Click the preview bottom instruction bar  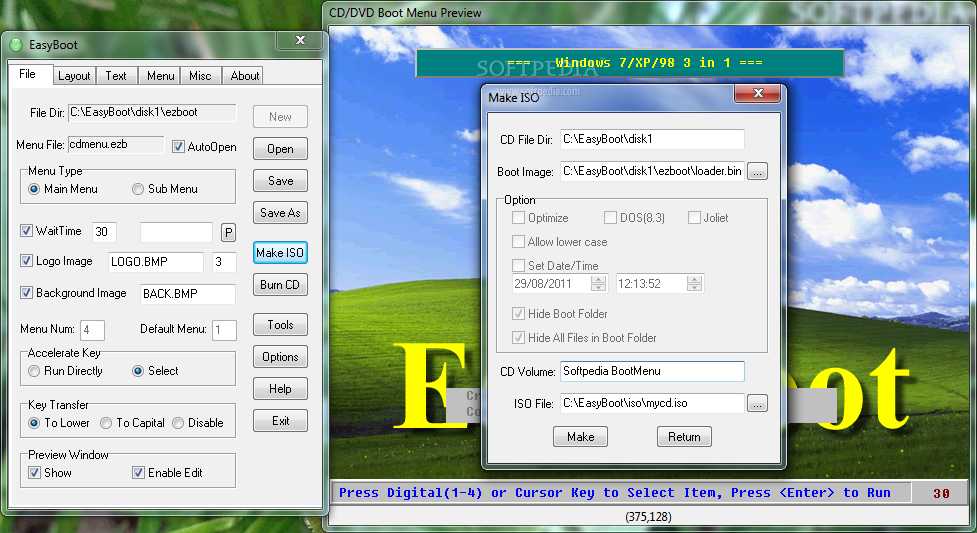pyautogui.click(x=621, y=493)
